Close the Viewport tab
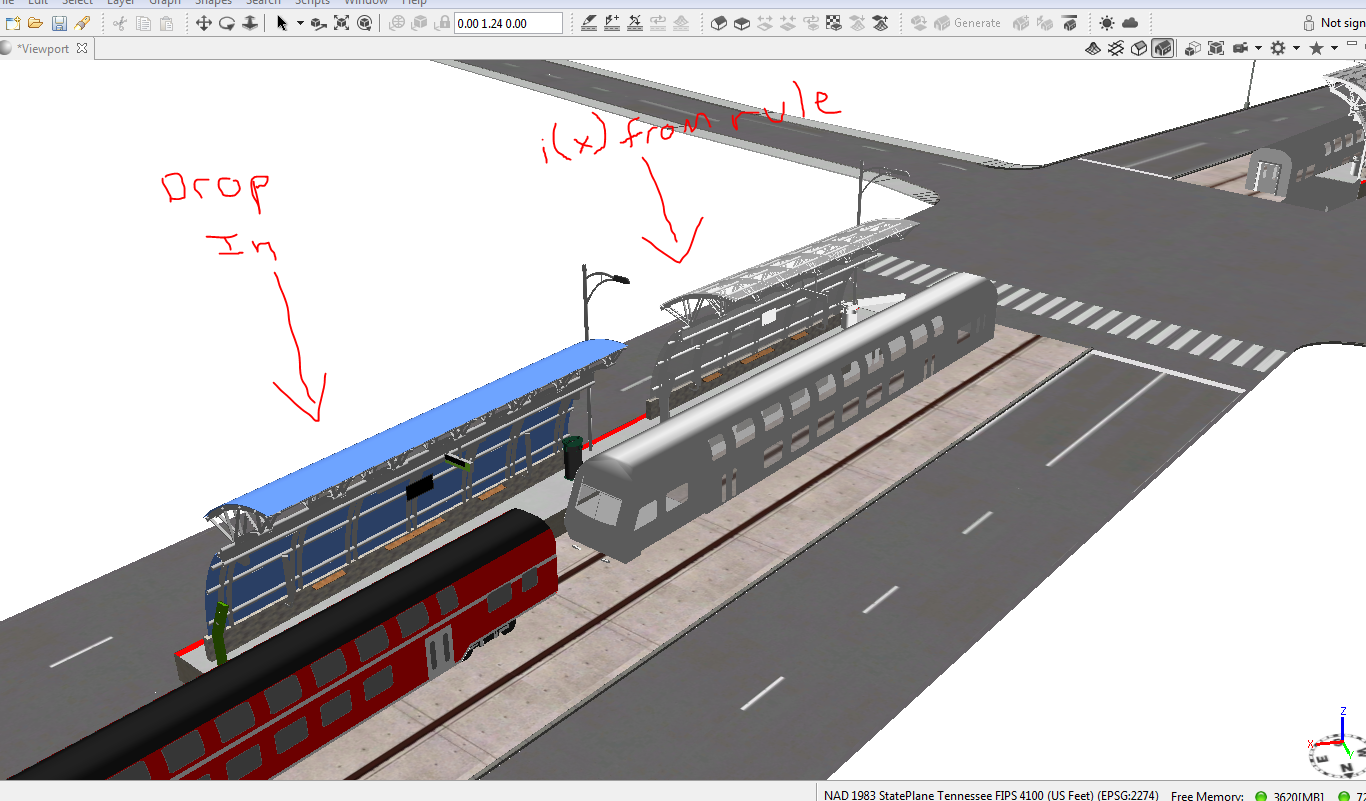This screenshot has height=801, width=1366. click(82, 48)
